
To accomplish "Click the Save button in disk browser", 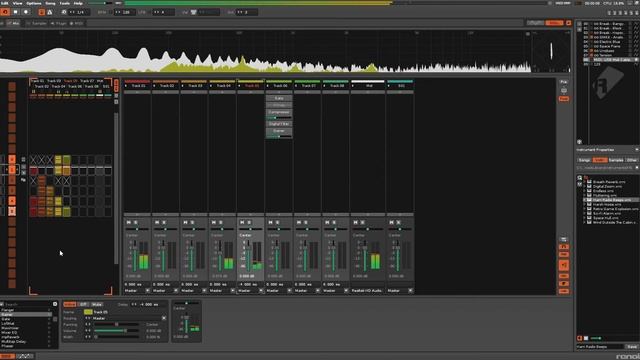I will 632,347.
